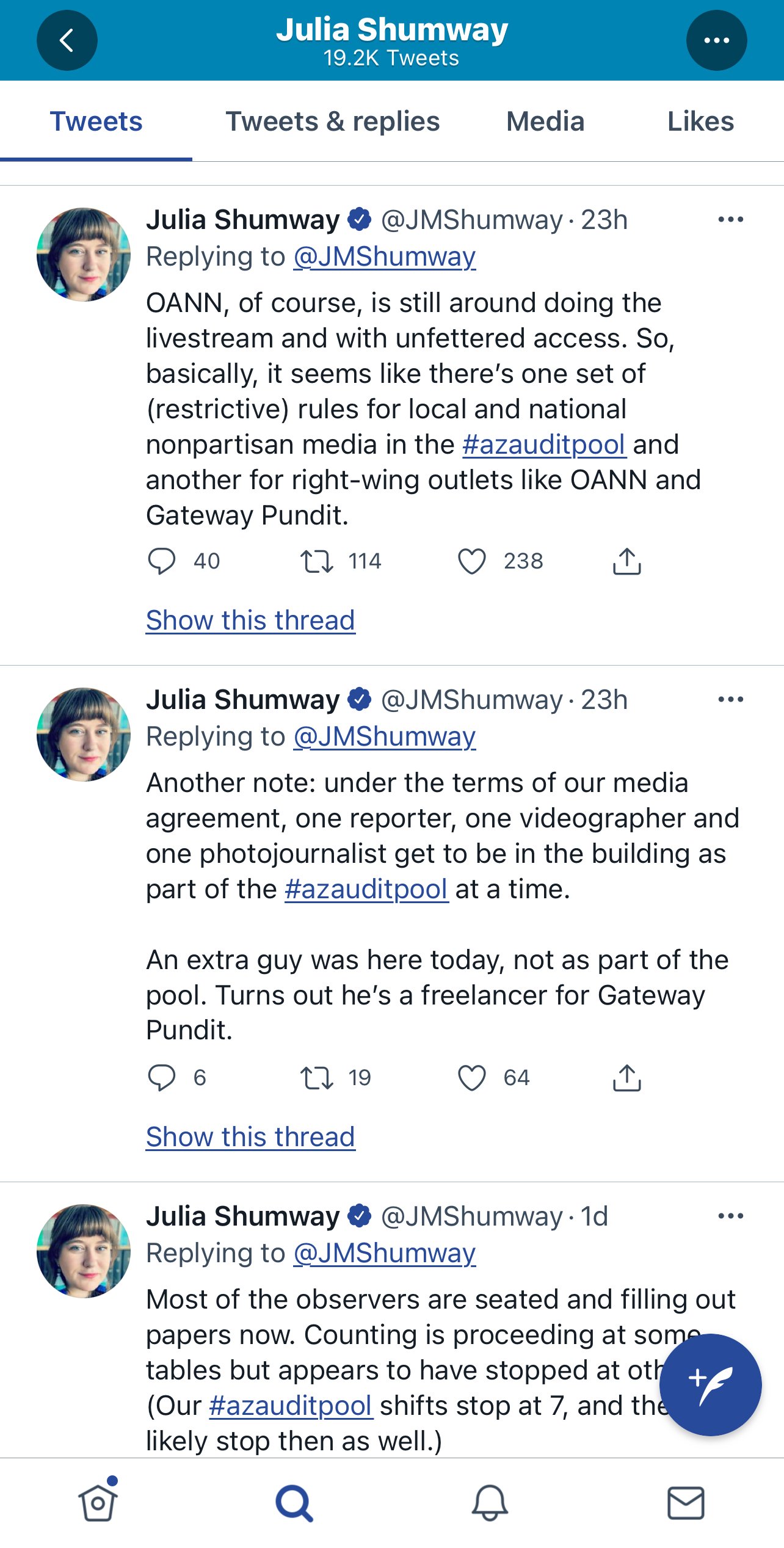
Task: Switch to Tweets & replies tab
Action: (x=332, y=122)
